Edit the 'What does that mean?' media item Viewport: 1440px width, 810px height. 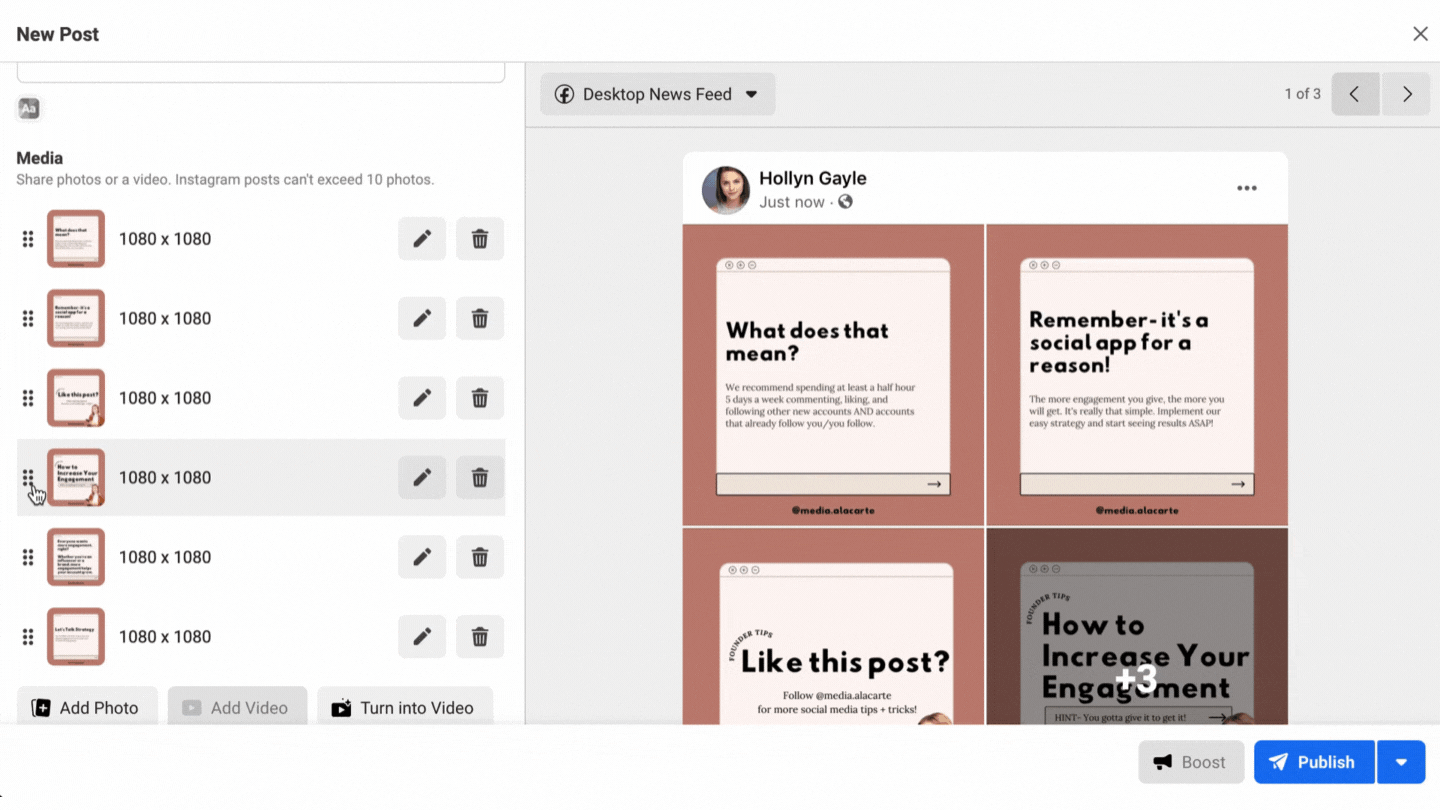[x=422, y=239]
